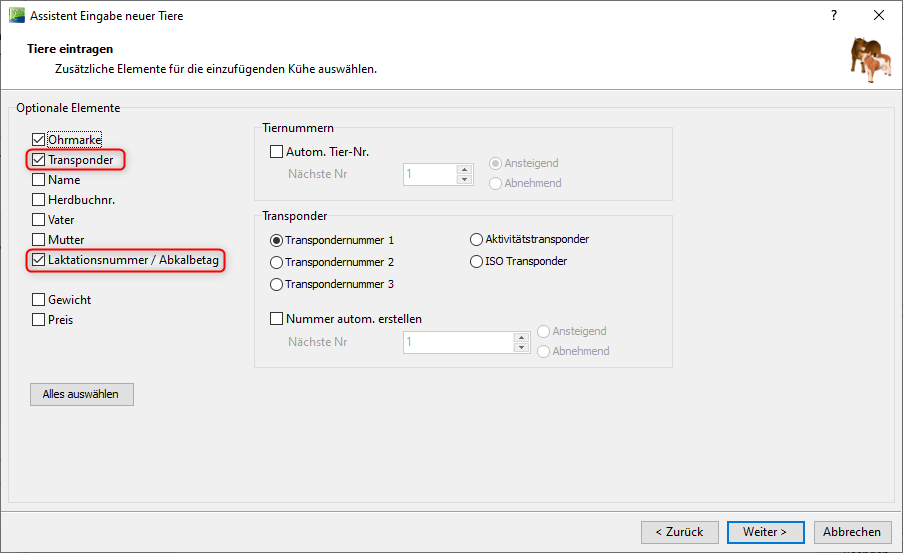The image size is (903, 553).
Task: Uncheck the Transponder checkbox
Action: coord(39,160)
